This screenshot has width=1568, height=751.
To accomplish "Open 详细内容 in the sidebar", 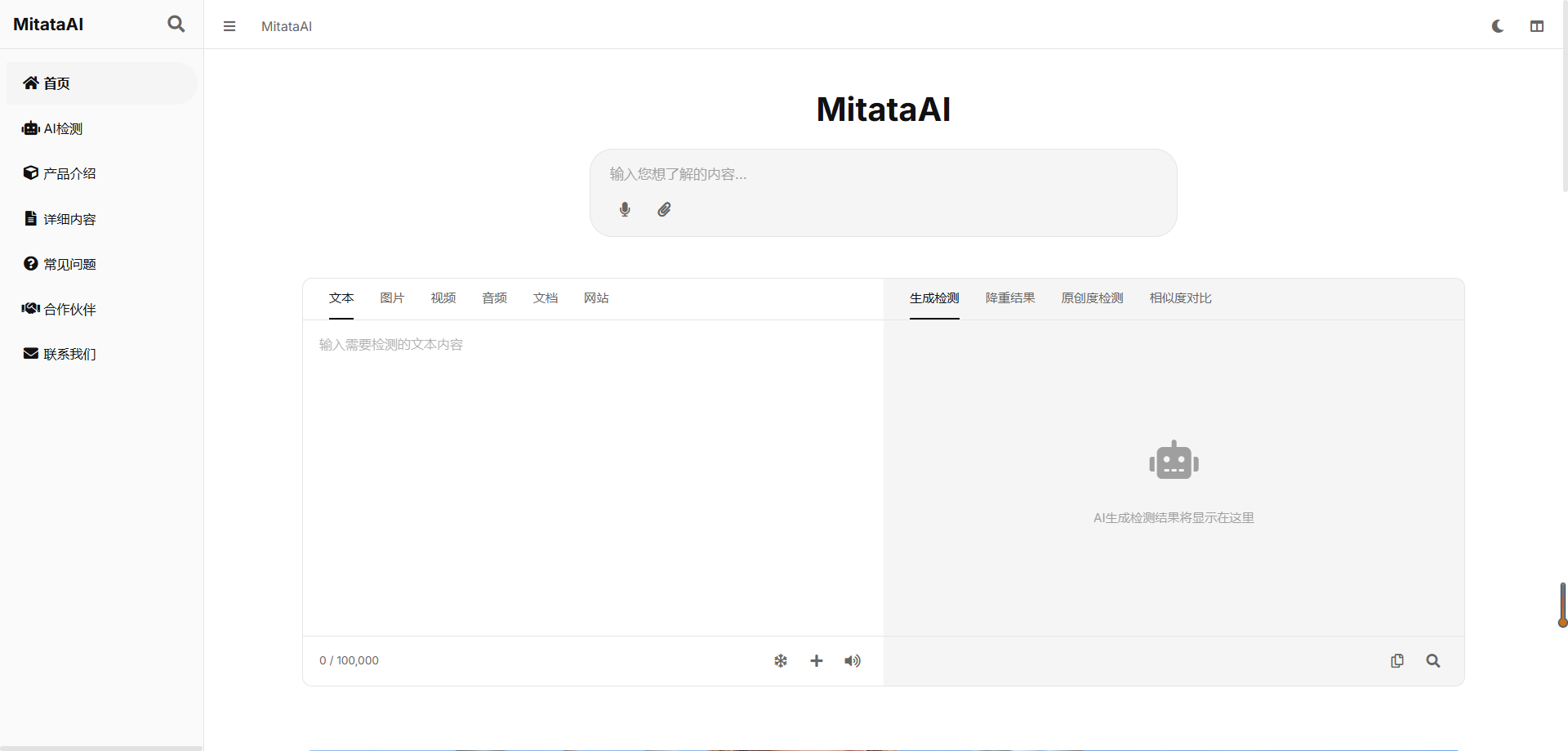I will coord(102,219).
